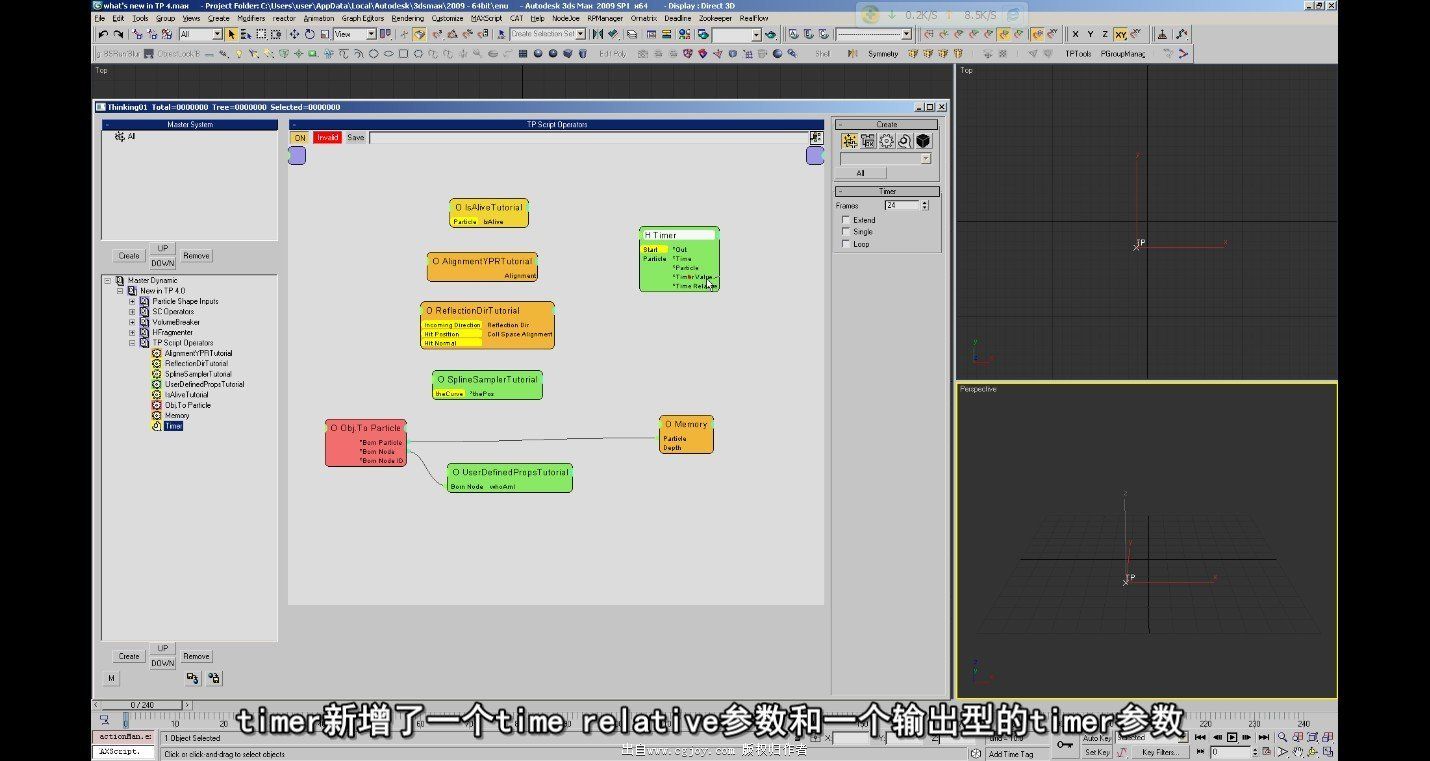
Task: Expand the VolumeBreaker node
Action: click(x=132, y=322)
